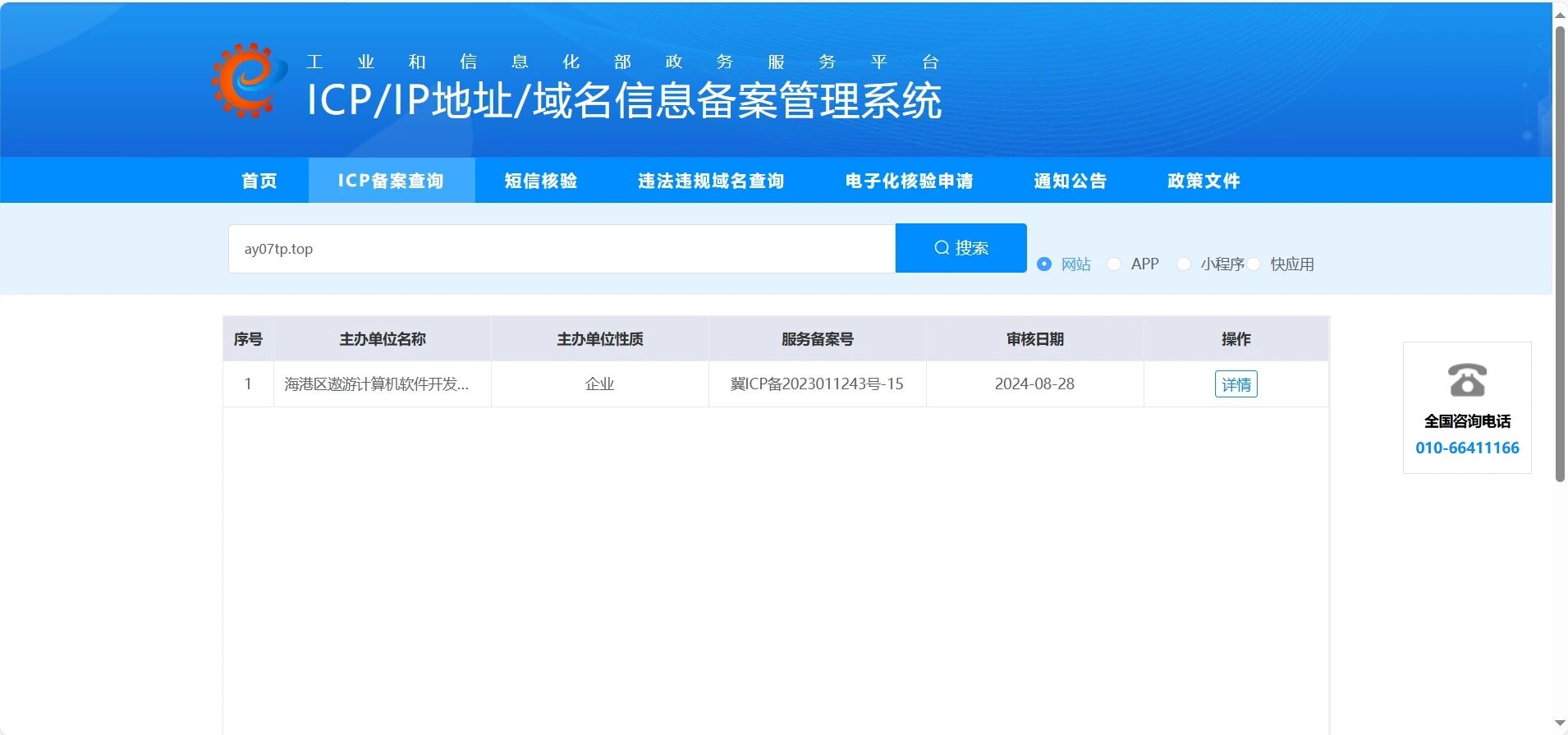Open the 电子化核验申请 tab
This screenshot has width=1568, height=735.
910,181
